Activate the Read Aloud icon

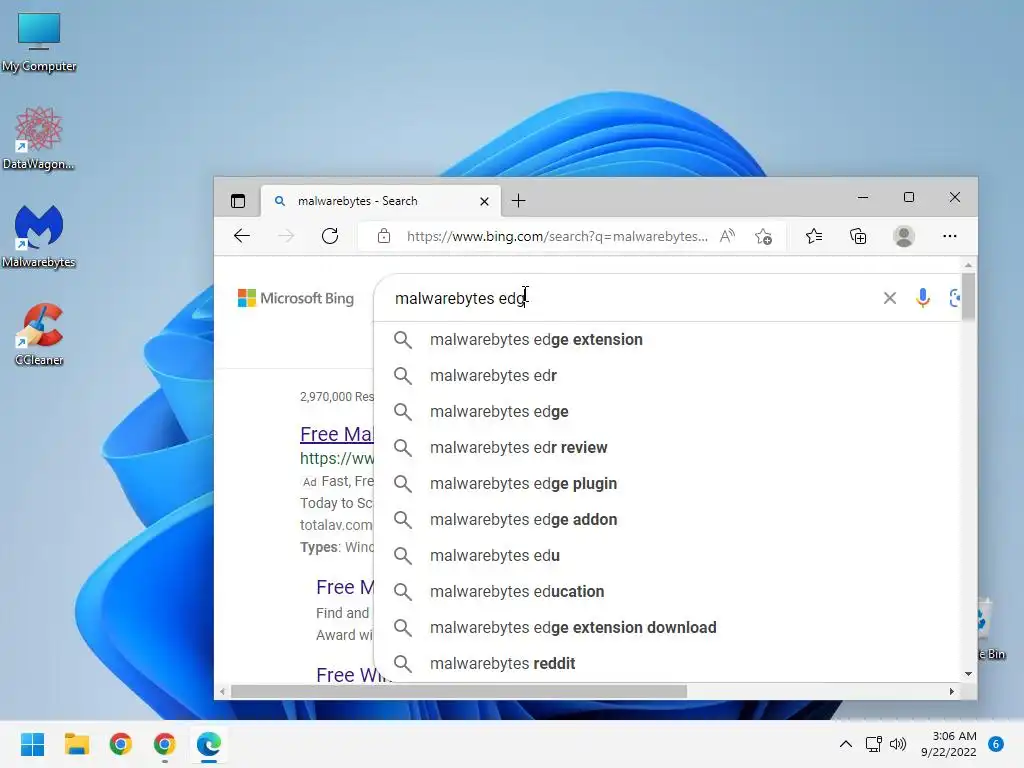coord(727,236)
